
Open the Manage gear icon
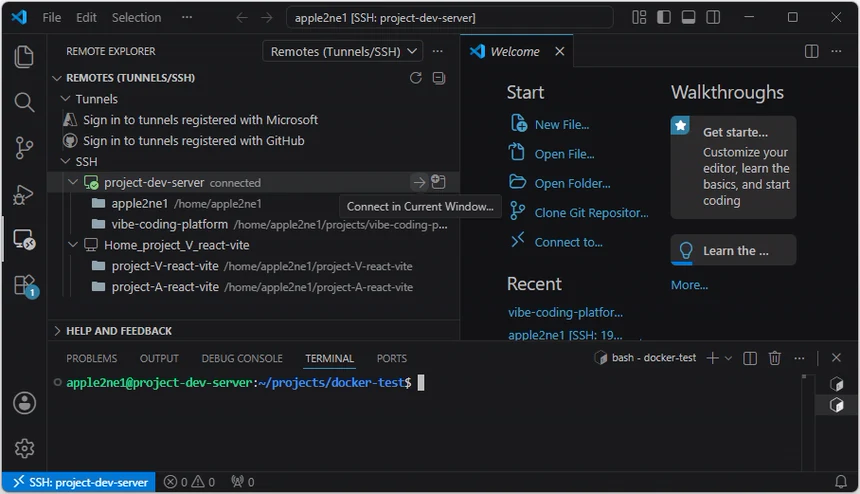[24, 448]
